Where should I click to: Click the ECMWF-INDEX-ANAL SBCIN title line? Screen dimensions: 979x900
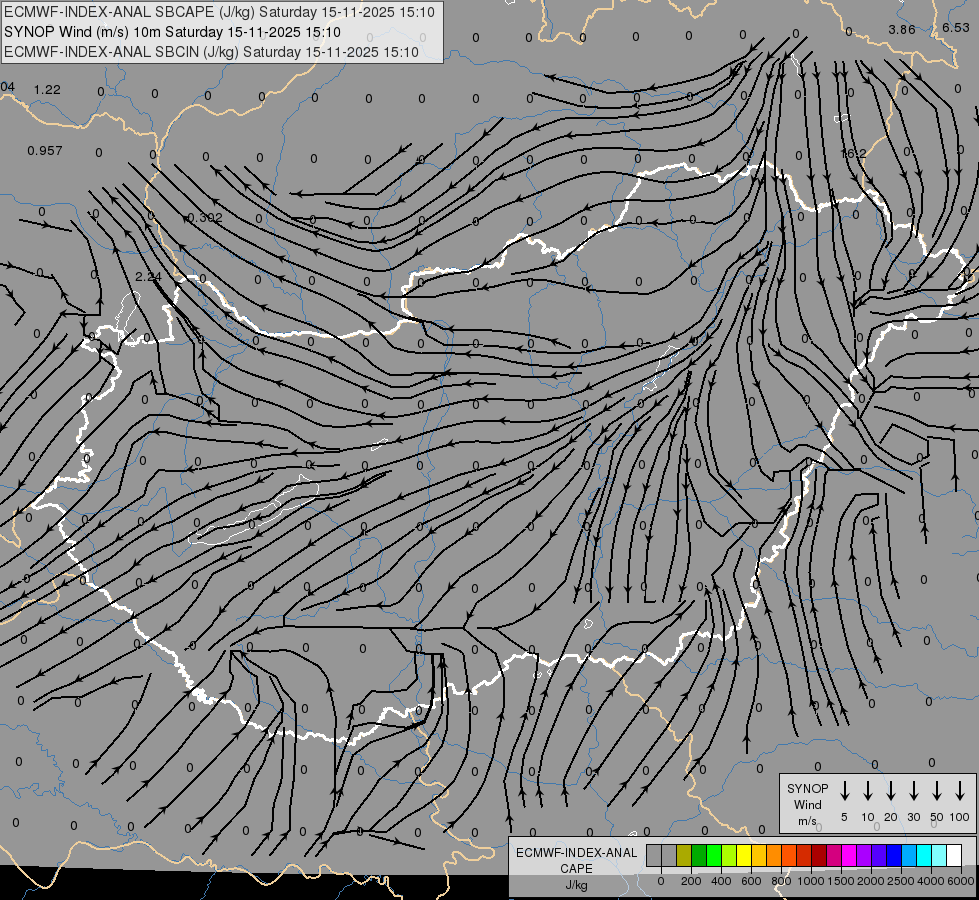pyautogui.click(x=211, y=52)
